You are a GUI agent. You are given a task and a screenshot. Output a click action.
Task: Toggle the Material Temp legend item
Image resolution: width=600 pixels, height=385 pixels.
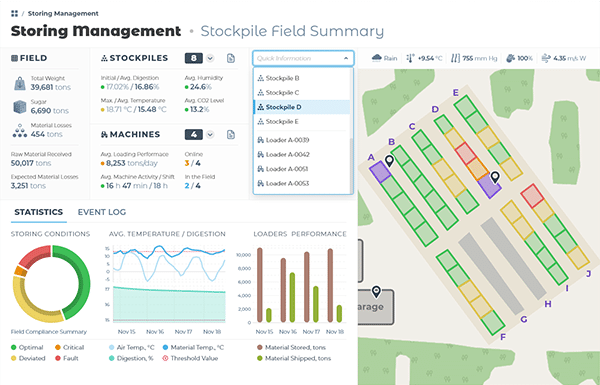tap(193, 347)
